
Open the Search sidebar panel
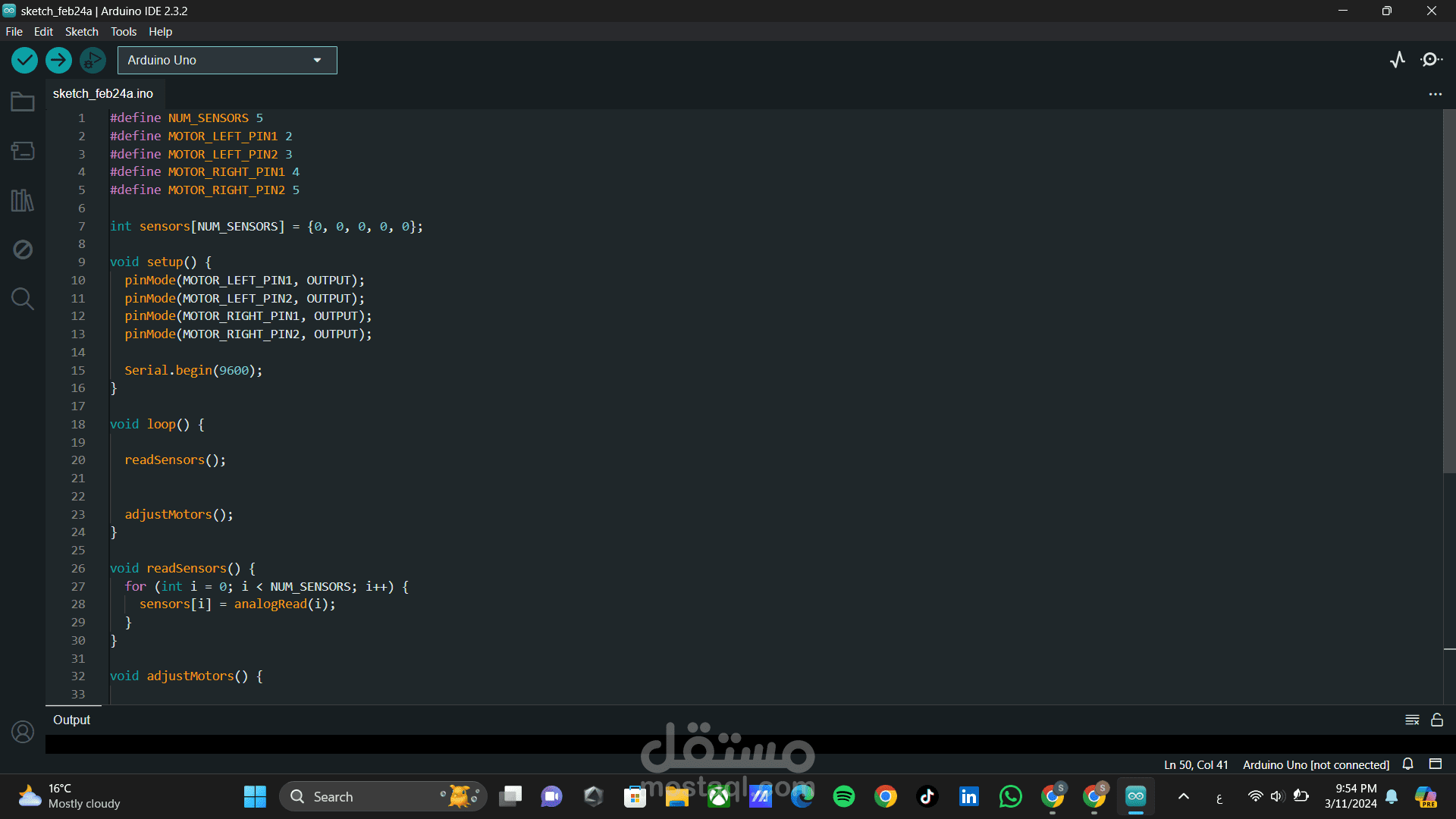pos(23,299)
